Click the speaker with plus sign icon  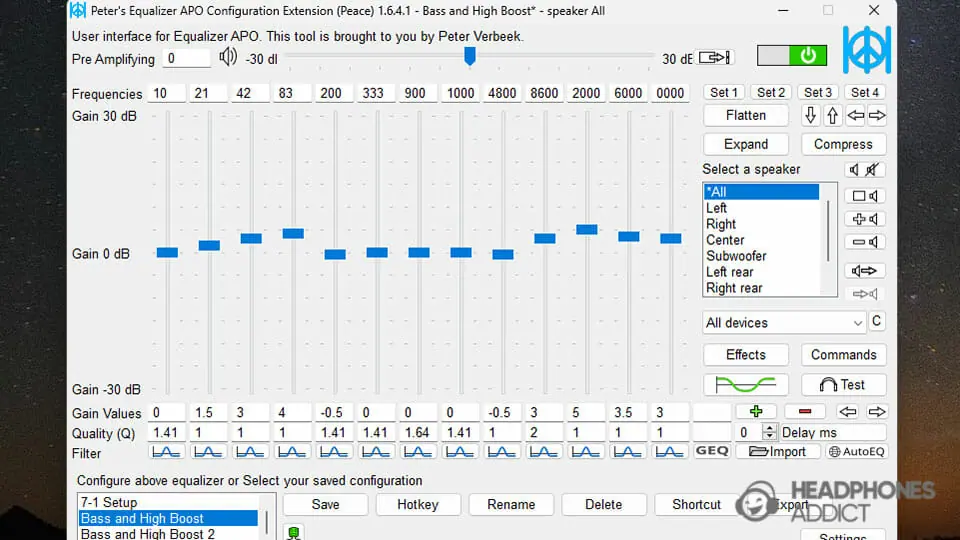865,219
